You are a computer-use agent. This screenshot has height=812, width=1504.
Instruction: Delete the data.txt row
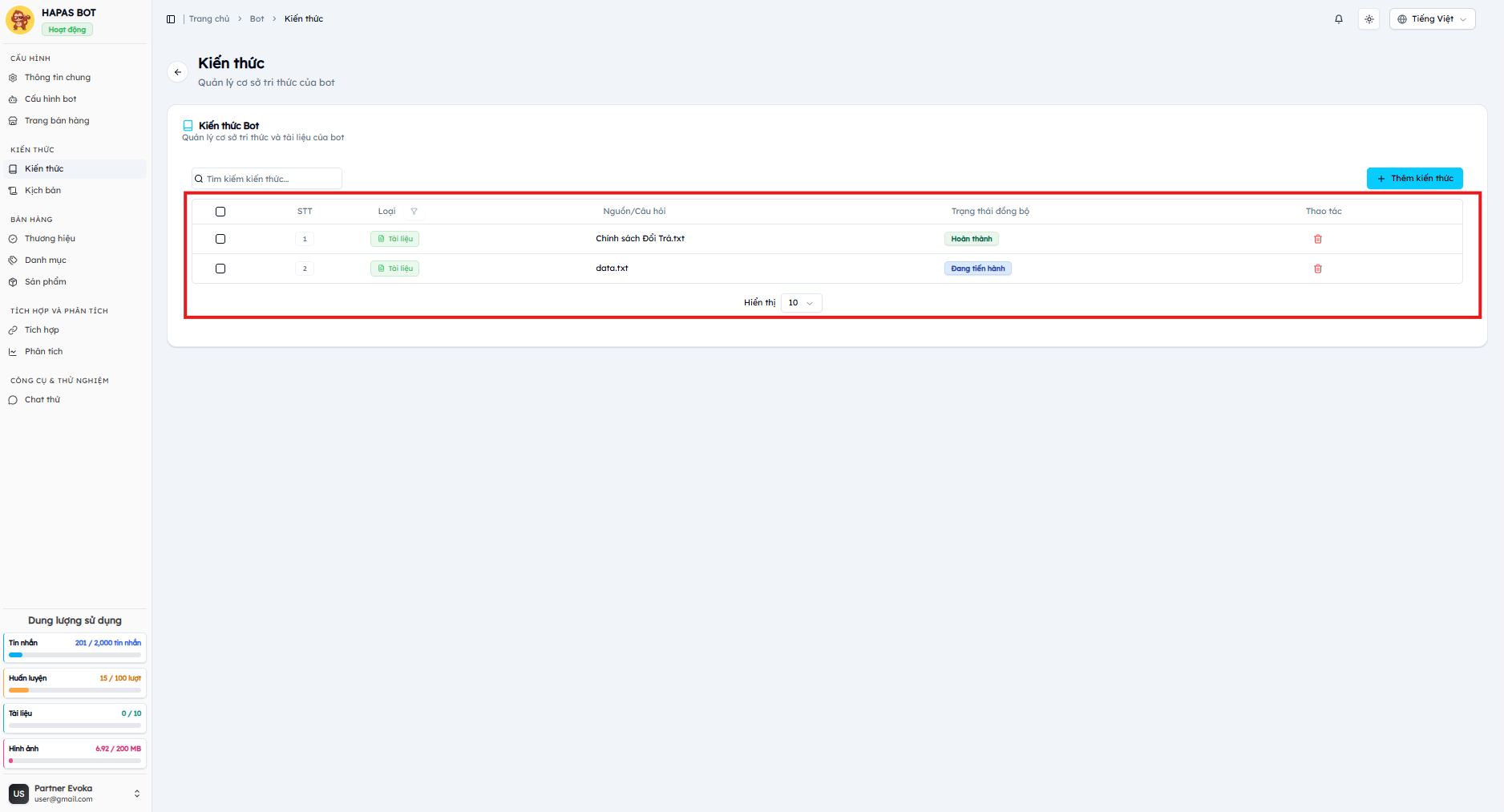point(1318,269)
